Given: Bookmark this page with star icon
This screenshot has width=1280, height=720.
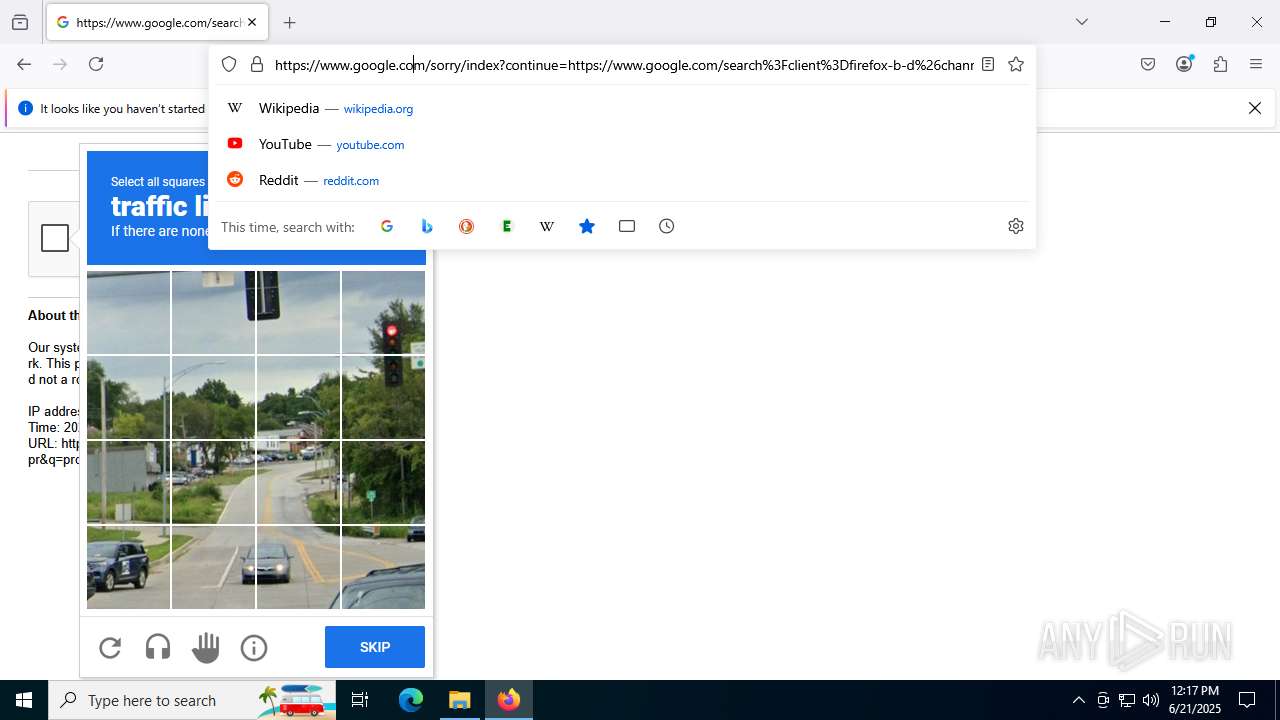Looking at the screenshot, I should 1016,64.
